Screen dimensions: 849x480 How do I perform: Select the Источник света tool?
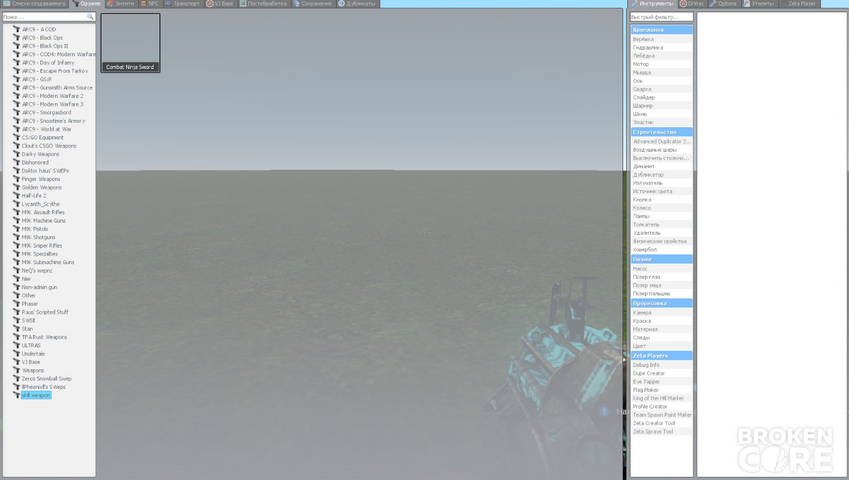661,192
